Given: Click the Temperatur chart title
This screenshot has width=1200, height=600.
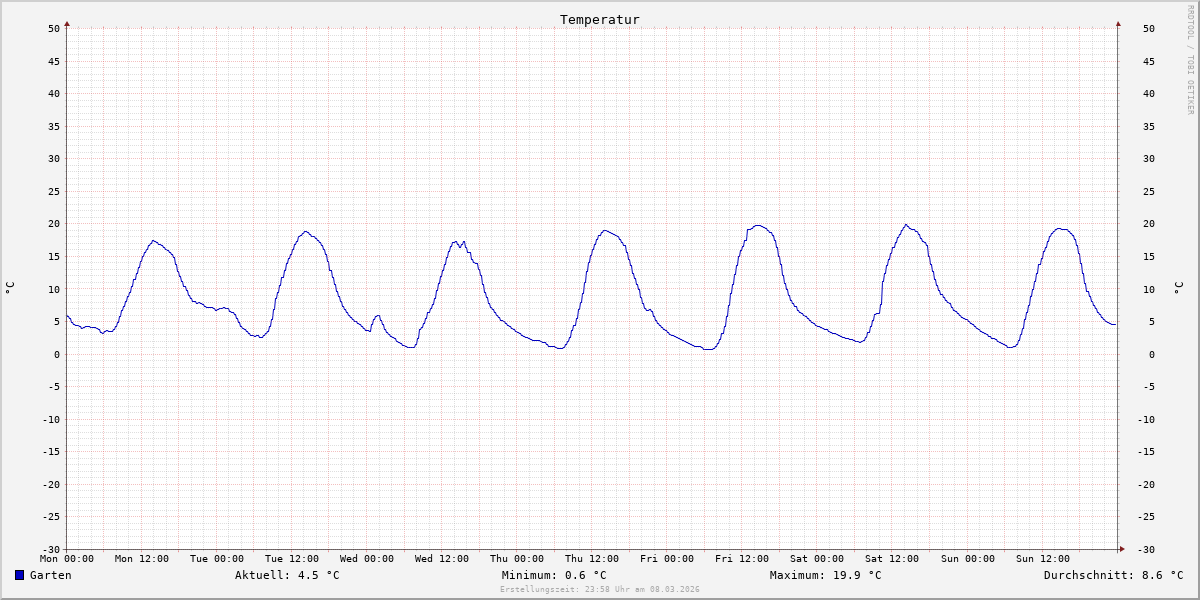Looking at the screenshot, I should 599,19.
